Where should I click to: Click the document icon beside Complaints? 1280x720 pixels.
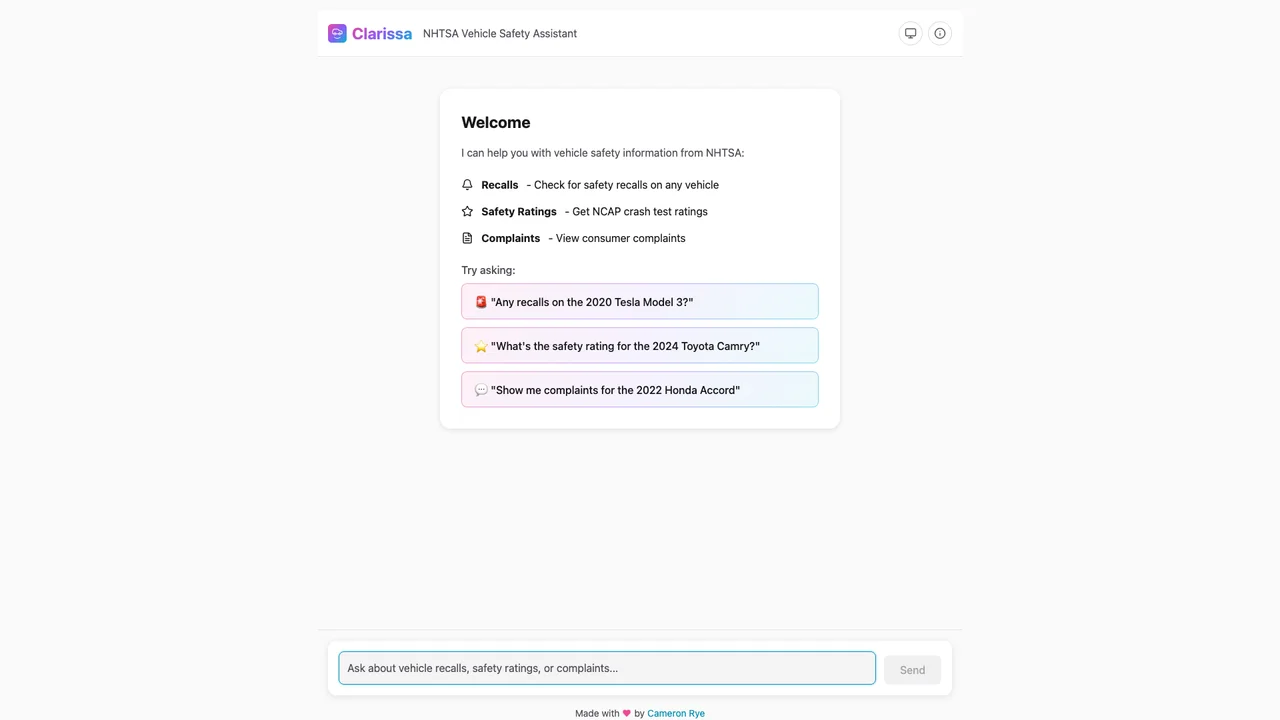point(467,238)
